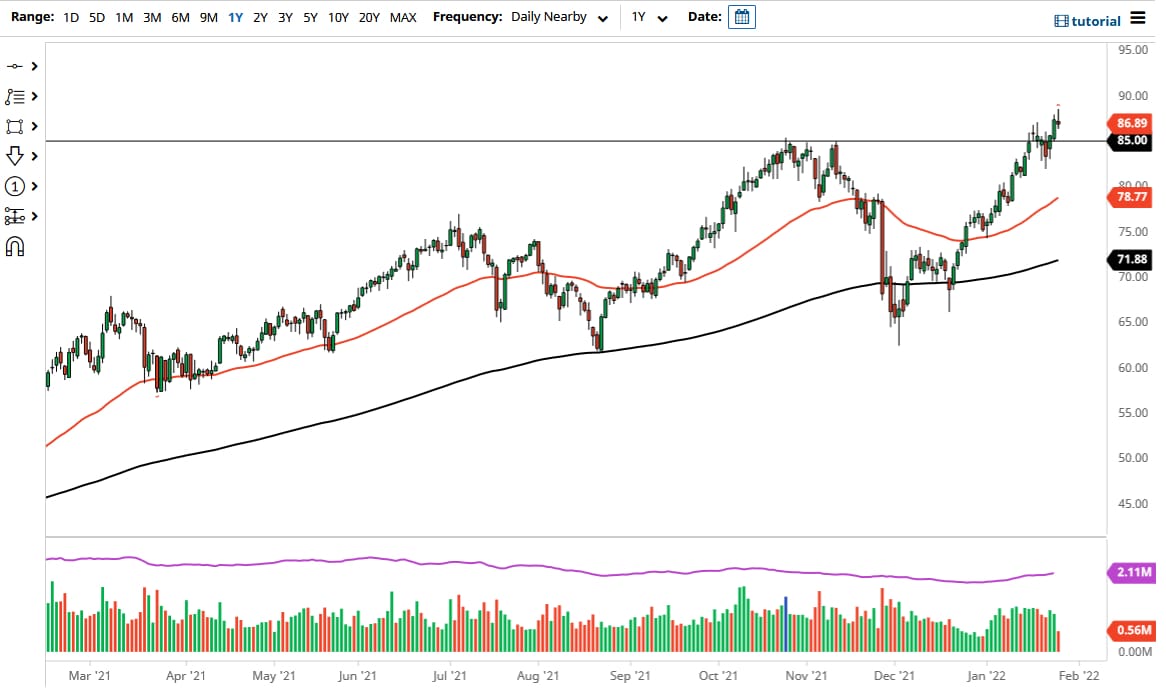Select the circled number one counter tool
The width and height of the screenshot is (1166, 690).
pyautogui.click(x=14, y=186)
